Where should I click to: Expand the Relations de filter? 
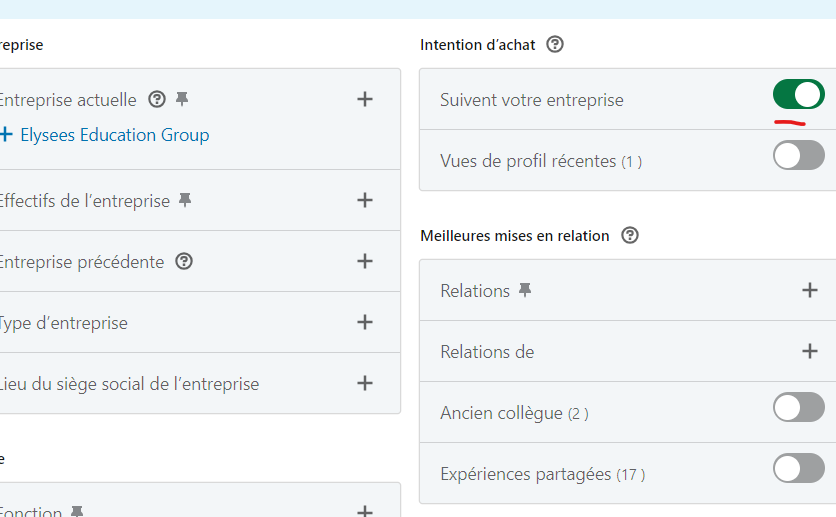(x=810, y=351)
